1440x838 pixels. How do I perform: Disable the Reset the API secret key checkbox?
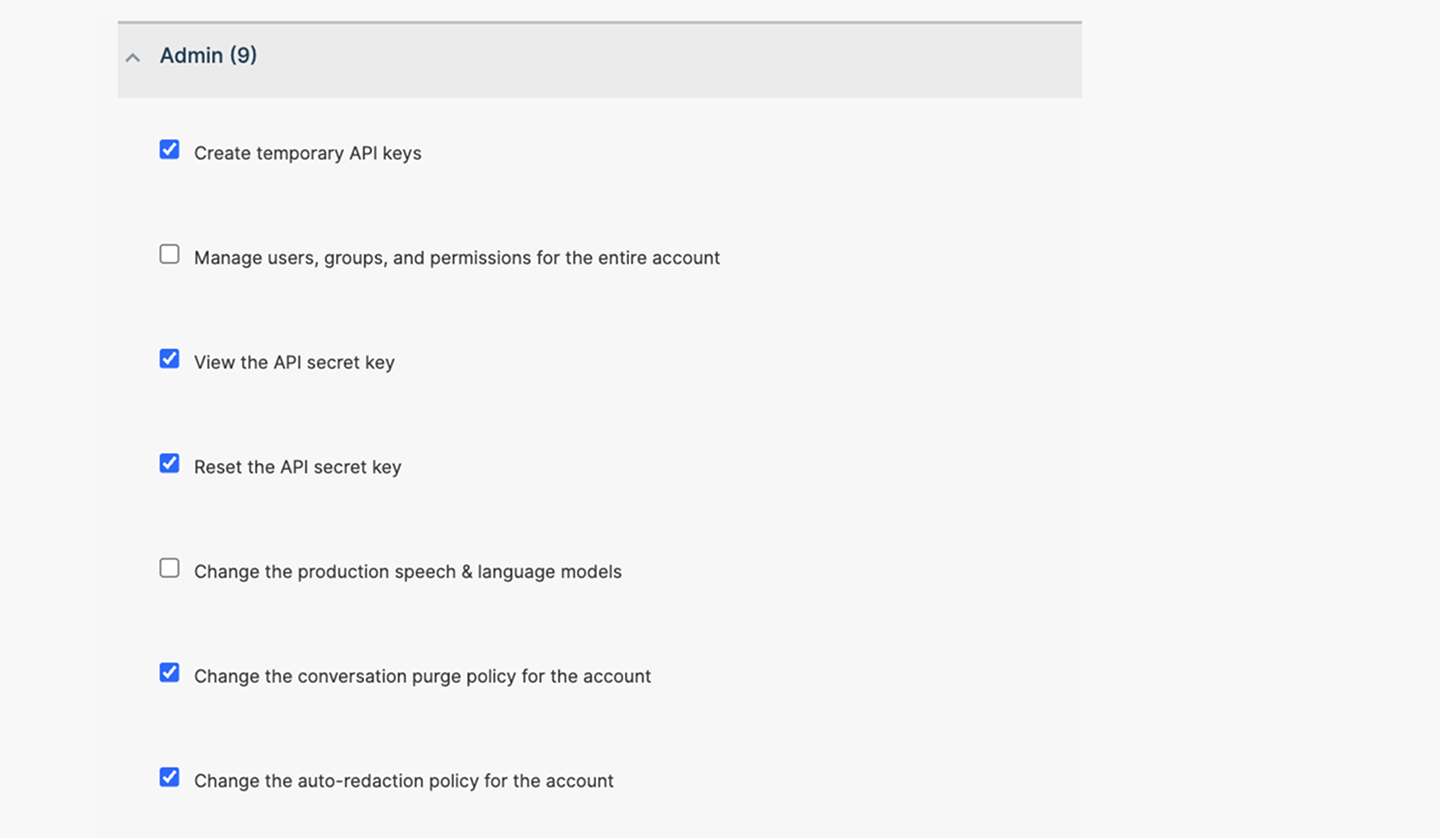point(170,464)
